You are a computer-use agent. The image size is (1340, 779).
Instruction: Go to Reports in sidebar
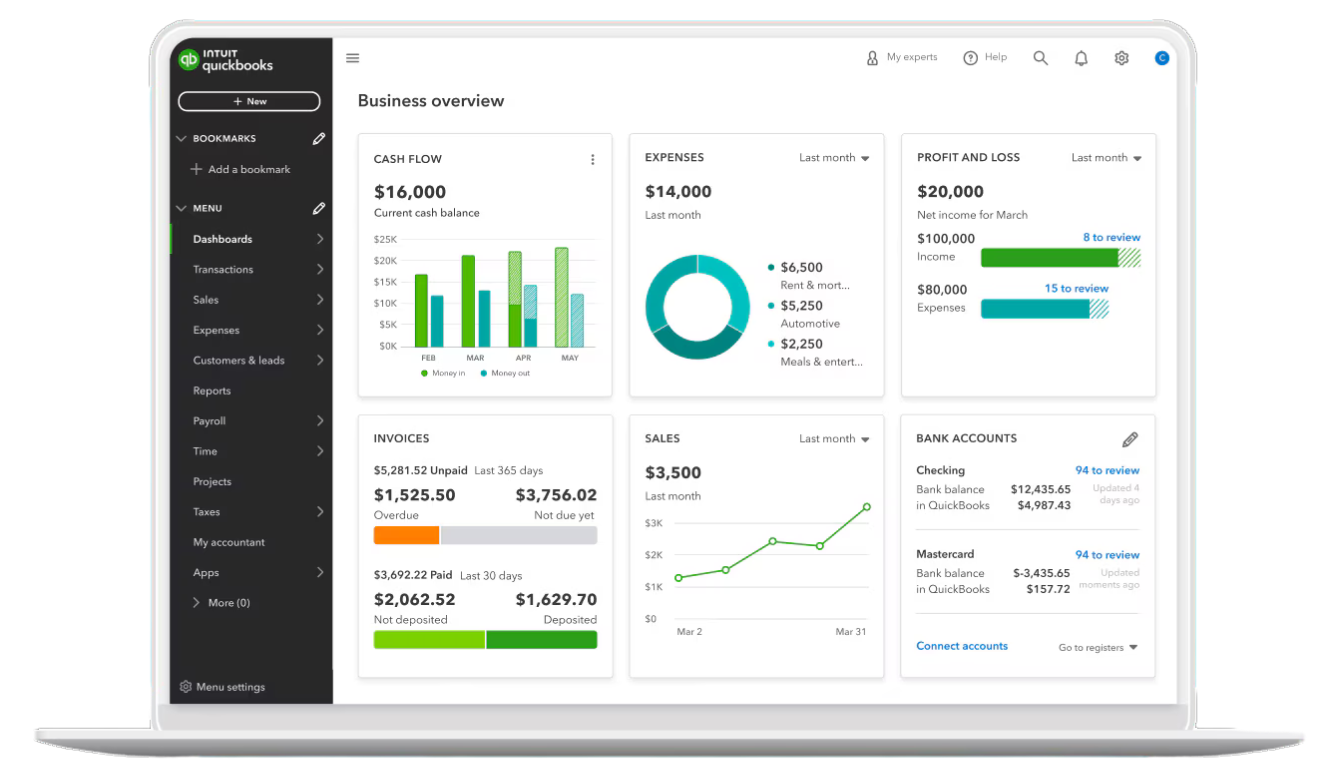212,391
